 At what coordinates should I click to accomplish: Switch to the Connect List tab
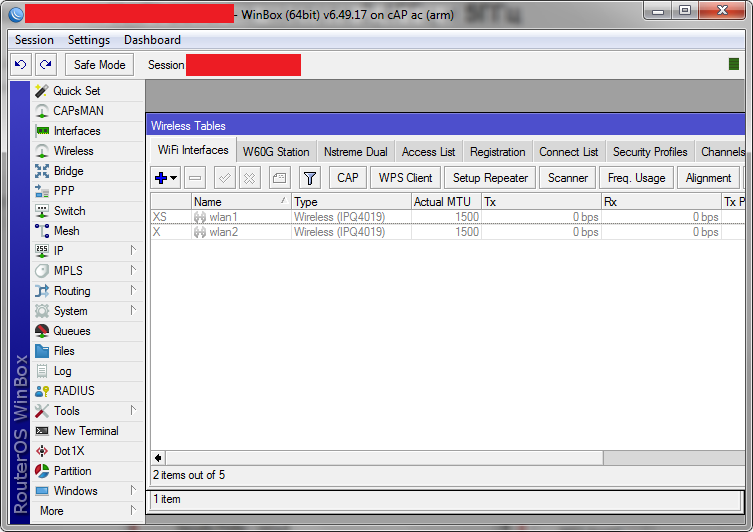click(x=569, y=152)
